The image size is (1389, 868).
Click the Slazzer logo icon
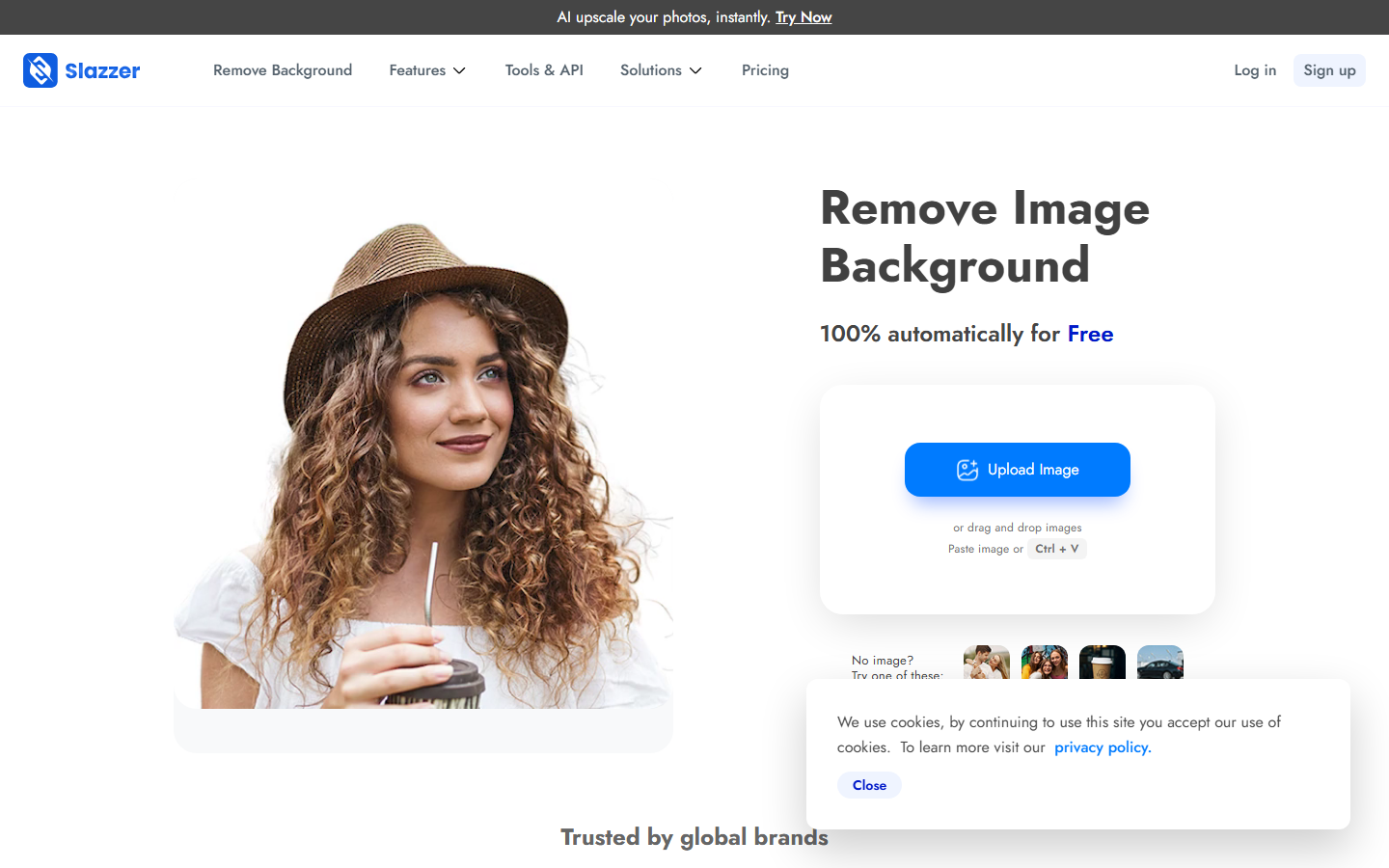click(41, 69)
